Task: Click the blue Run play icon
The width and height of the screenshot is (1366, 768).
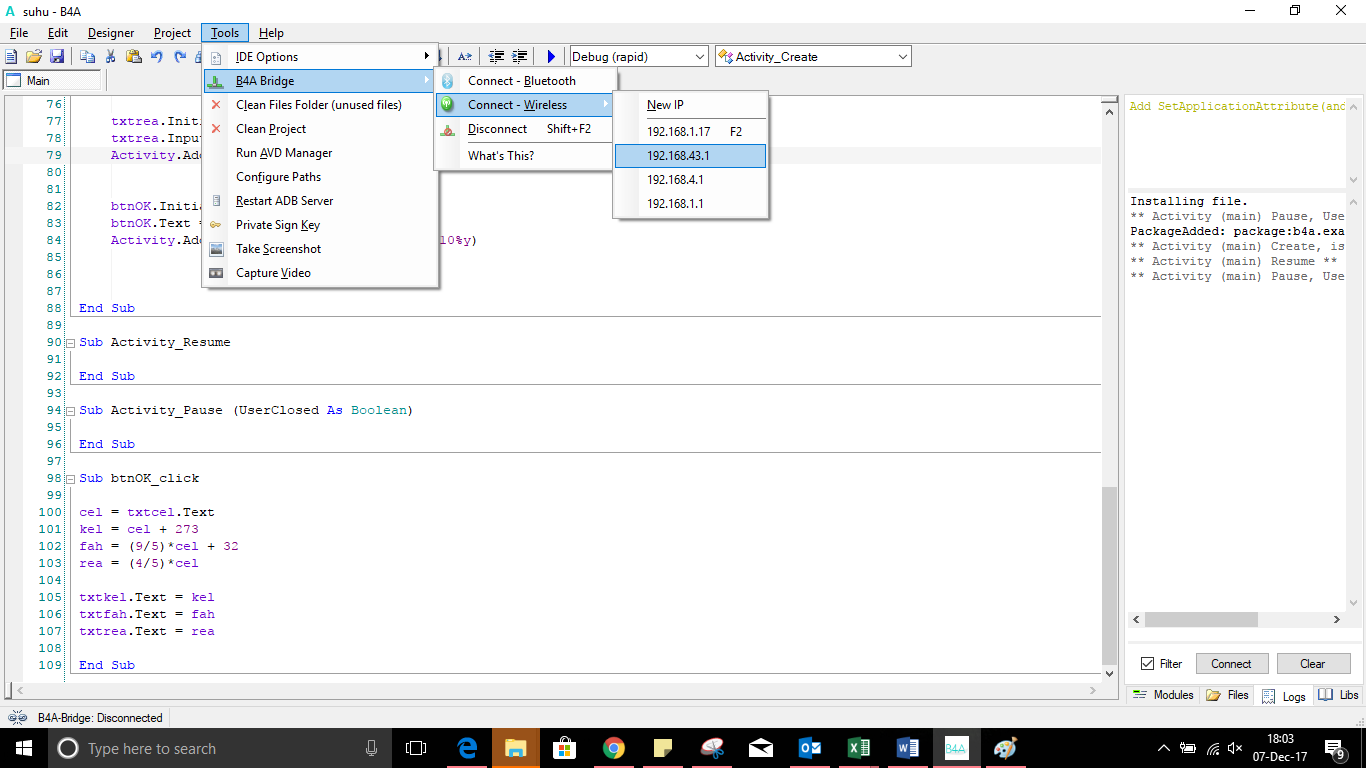Action: point(550,57)
